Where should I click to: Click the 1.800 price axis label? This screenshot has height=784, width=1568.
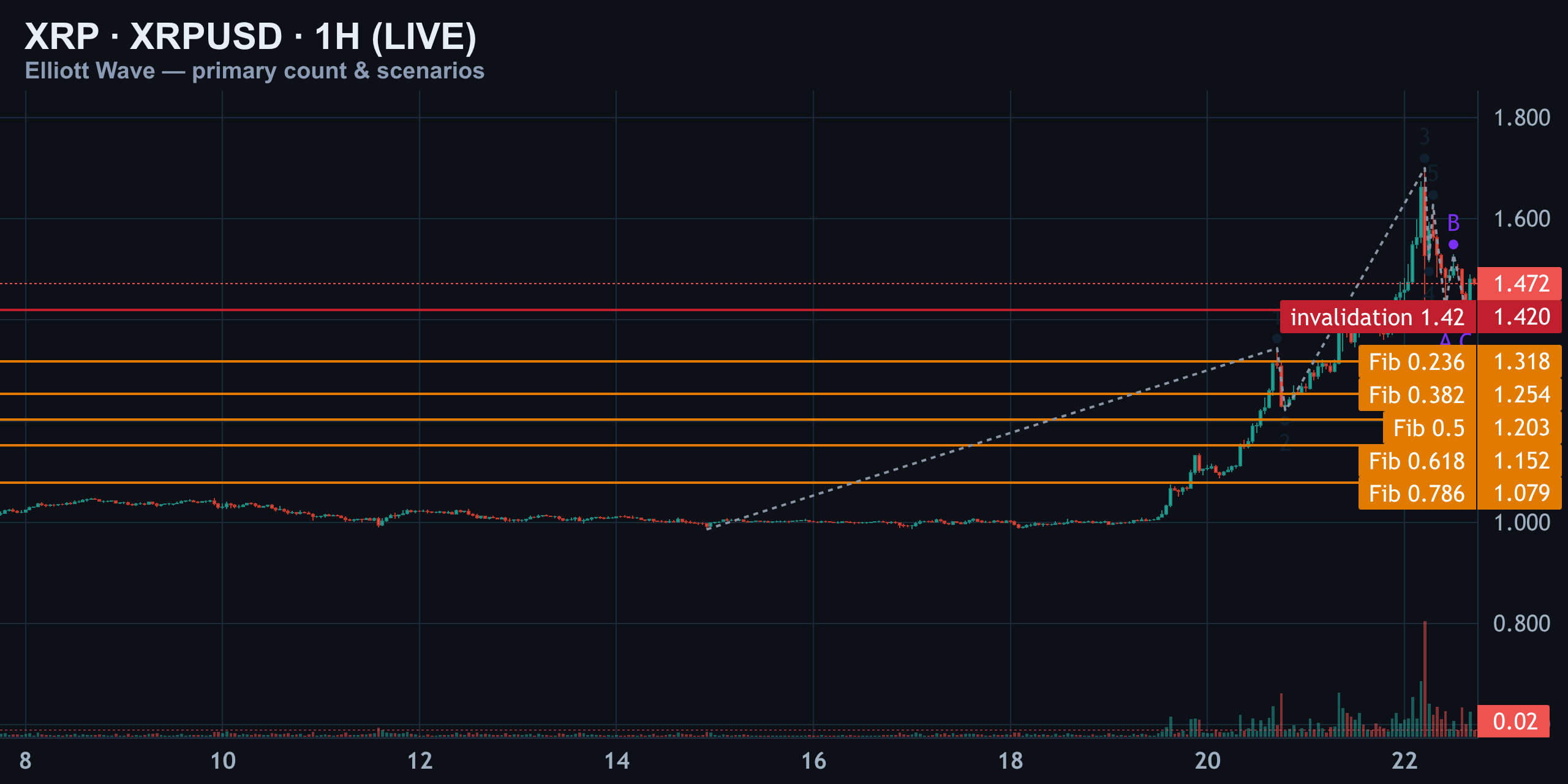click(1521, 118)
